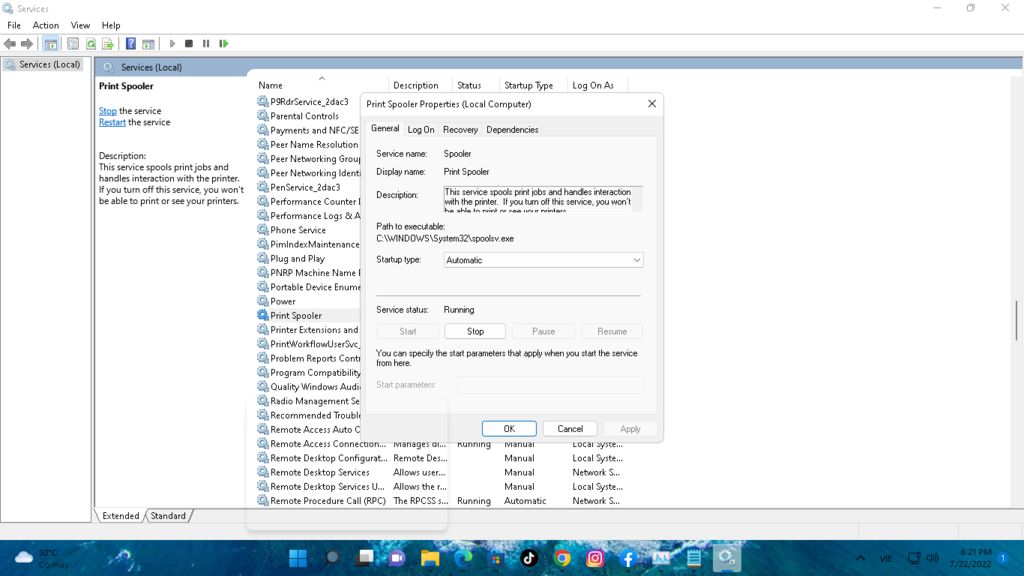Image resolution: width=1024 pixels, height=576 pixels.
Task: Open the Help toolbar icon
Action: pyautogui.click(x=131, y=44)
